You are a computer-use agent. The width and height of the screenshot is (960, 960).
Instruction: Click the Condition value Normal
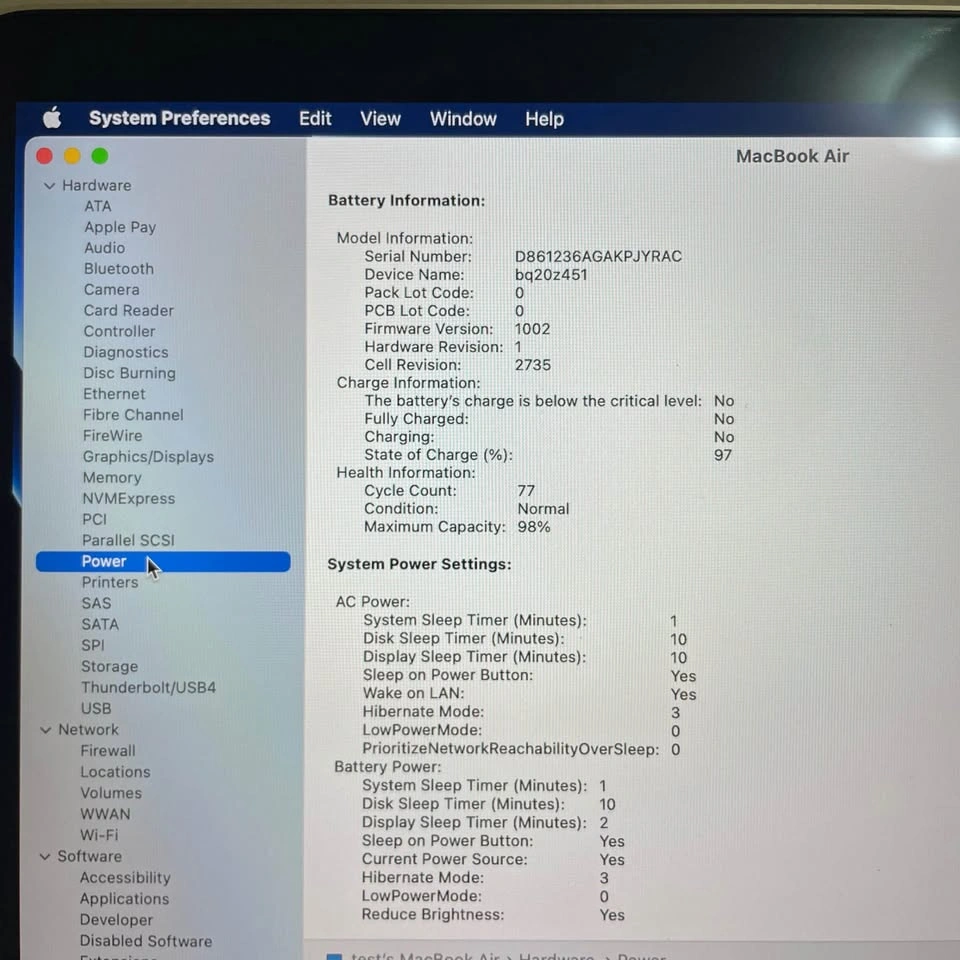tap(543, 509)
